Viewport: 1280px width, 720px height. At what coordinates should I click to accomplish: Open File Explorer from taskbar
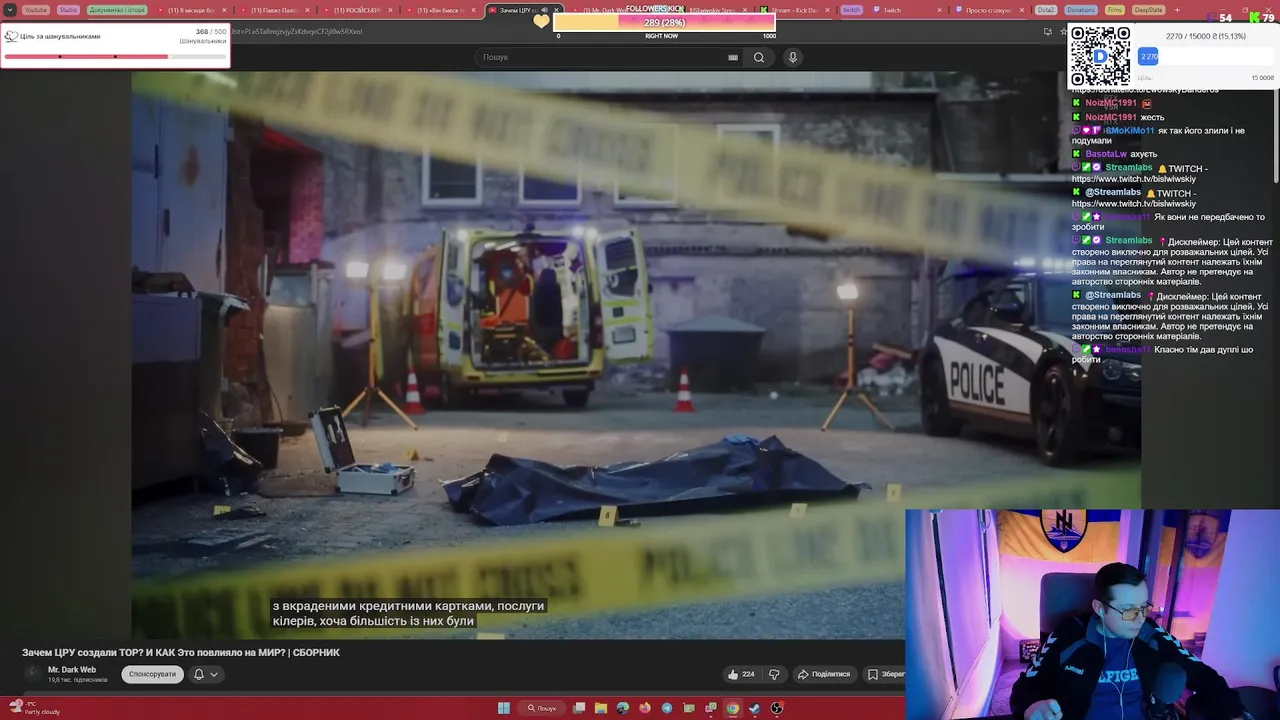point(601,708)
